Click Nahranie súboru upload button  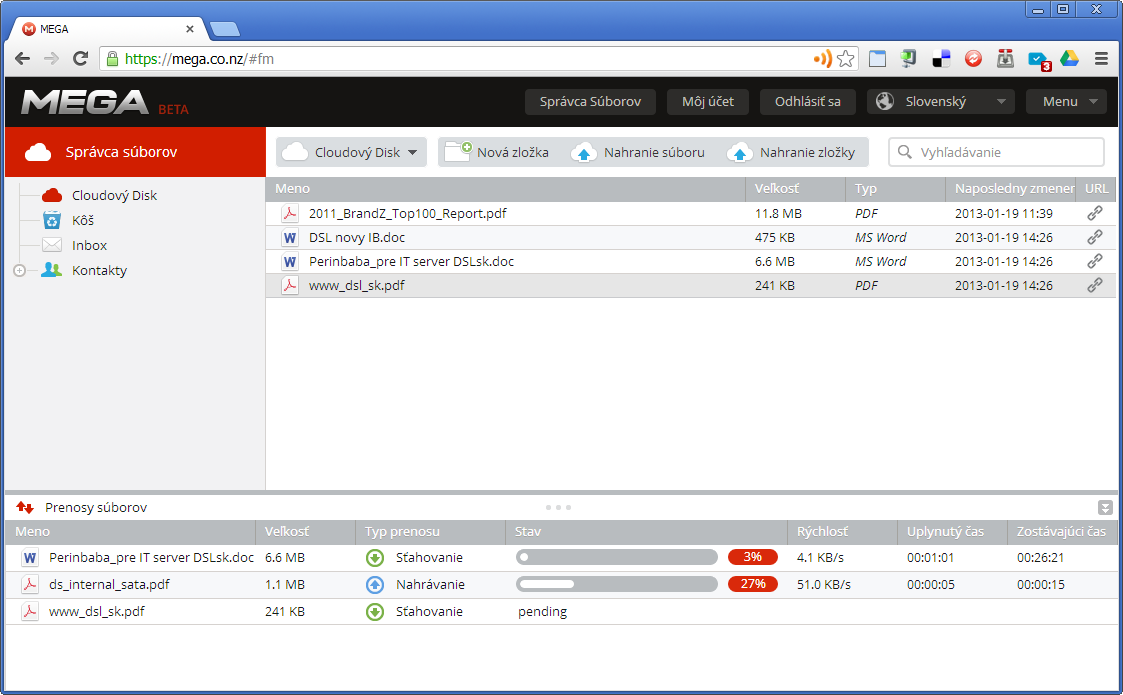(x=639, y=152)
